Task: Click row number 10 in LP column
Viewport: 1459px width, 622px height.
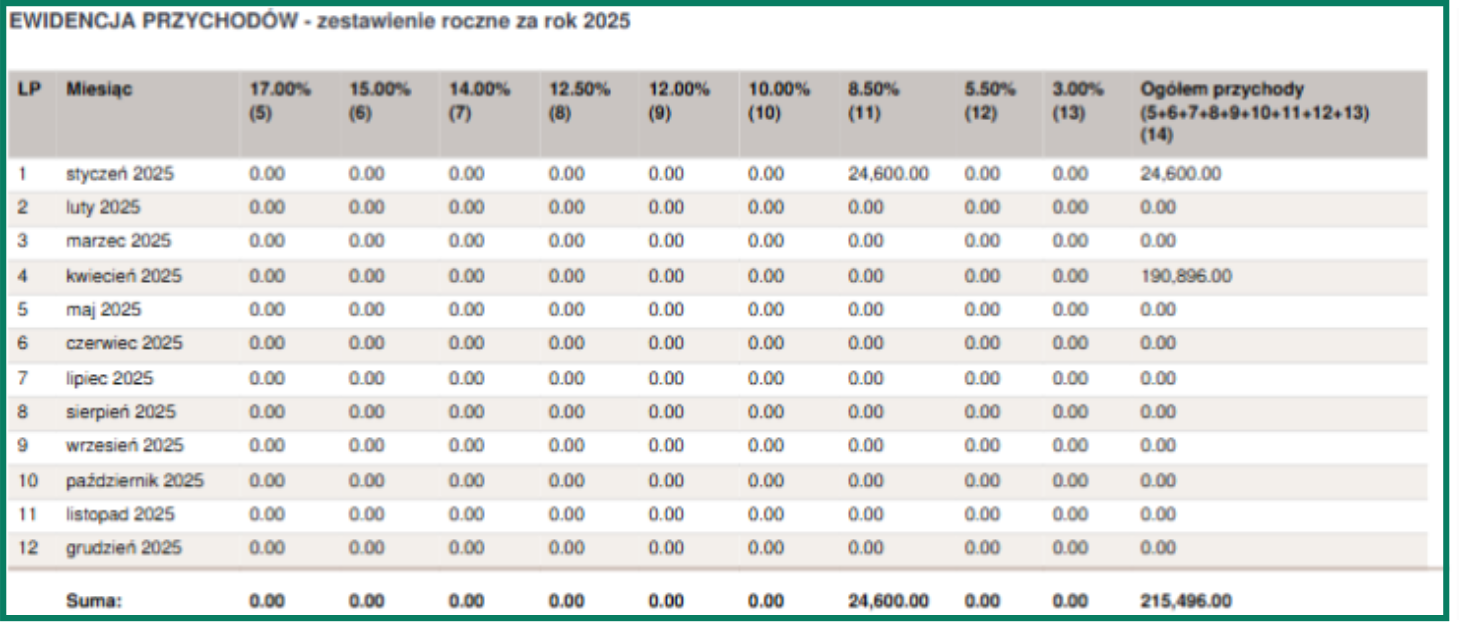Action: 28,481
